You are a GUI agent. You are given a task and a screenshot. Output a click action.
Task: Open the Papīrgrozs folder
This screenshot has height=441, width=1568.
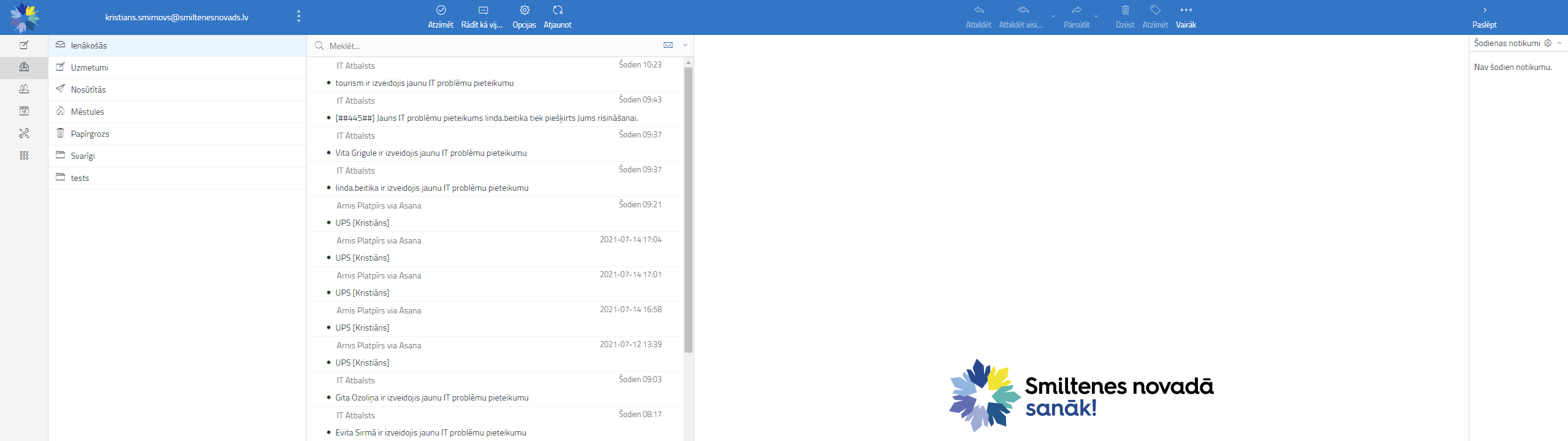click(x=90, y=134)
